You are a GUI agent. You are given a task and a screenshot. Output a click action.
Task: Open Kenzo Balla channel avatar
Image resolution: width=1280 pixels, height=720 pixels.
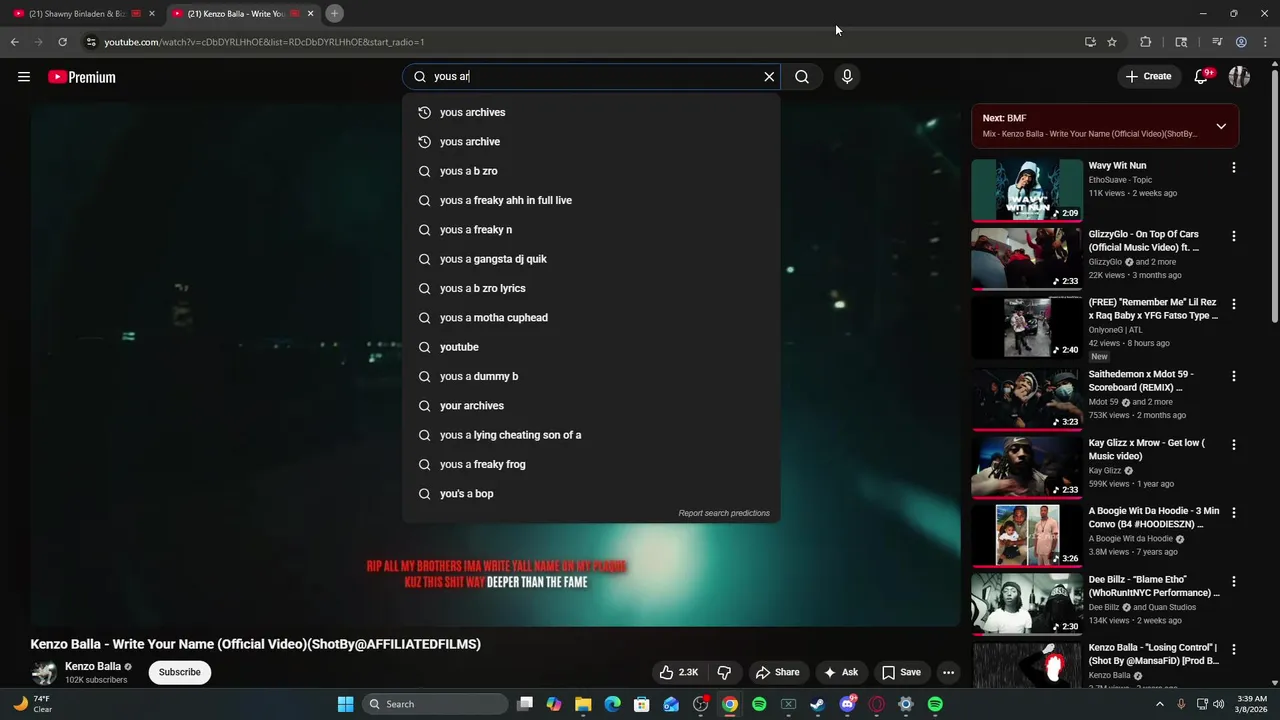click(x=44, y=672)
